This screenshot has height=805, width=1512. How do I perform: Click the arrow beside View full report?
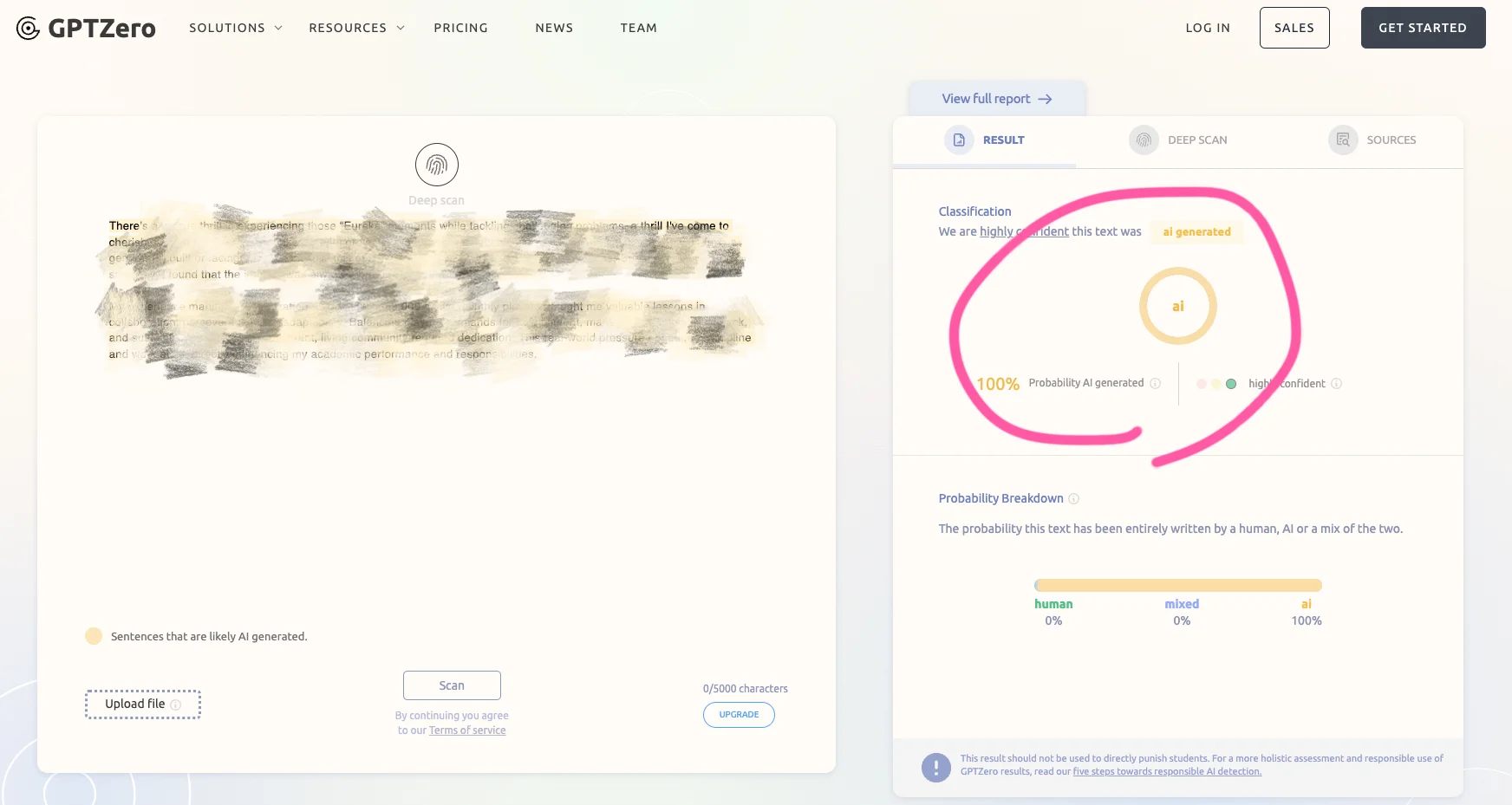tap(1045, 99)
